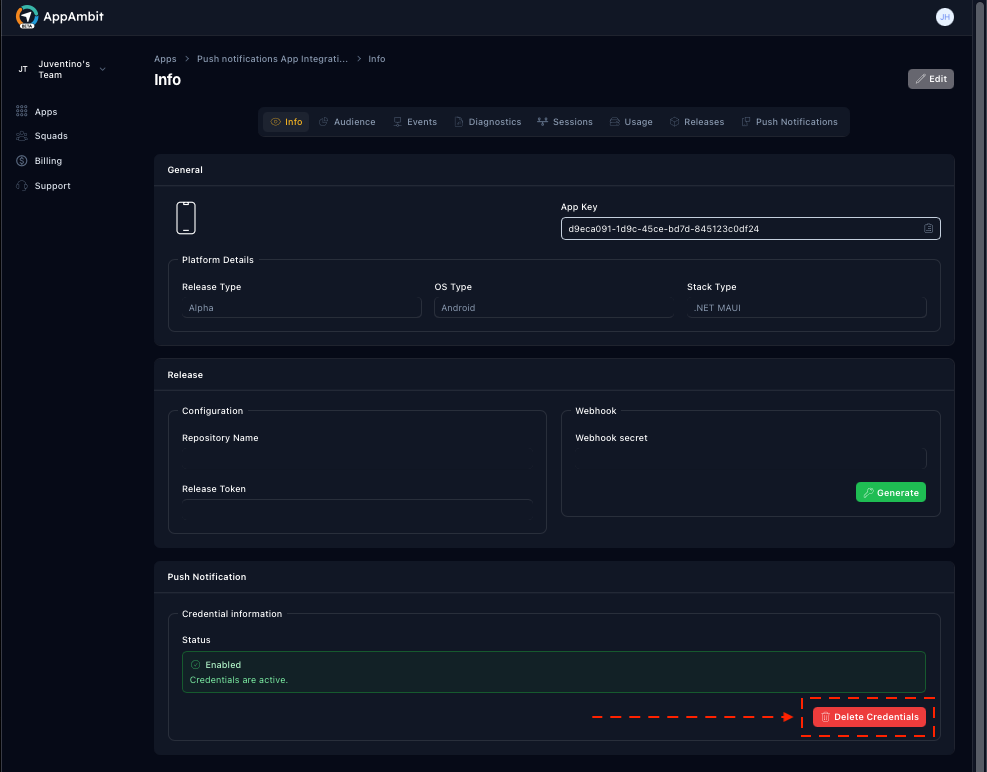Open the Diagnostics tab
The width and height of the screenshot is (987, 772).
pyautogui.click(x=487, y=122)
